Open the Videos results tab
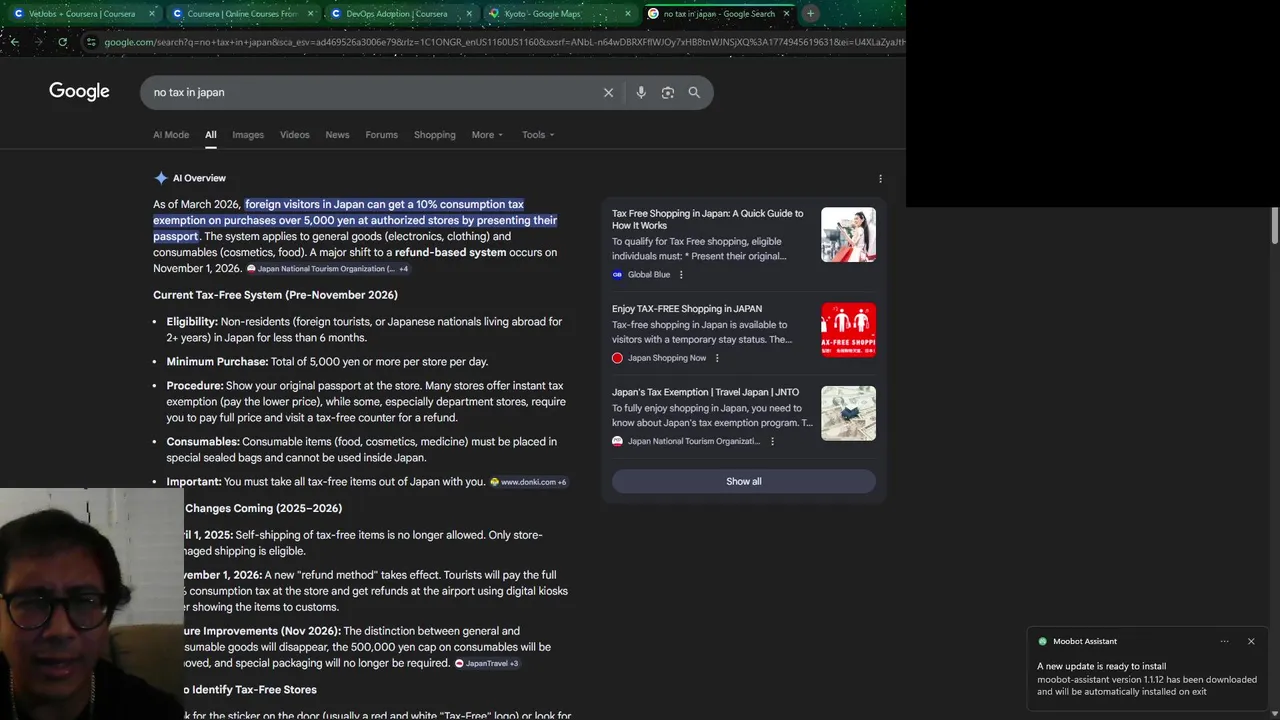 pyautogui.click(x=295, y=135)
